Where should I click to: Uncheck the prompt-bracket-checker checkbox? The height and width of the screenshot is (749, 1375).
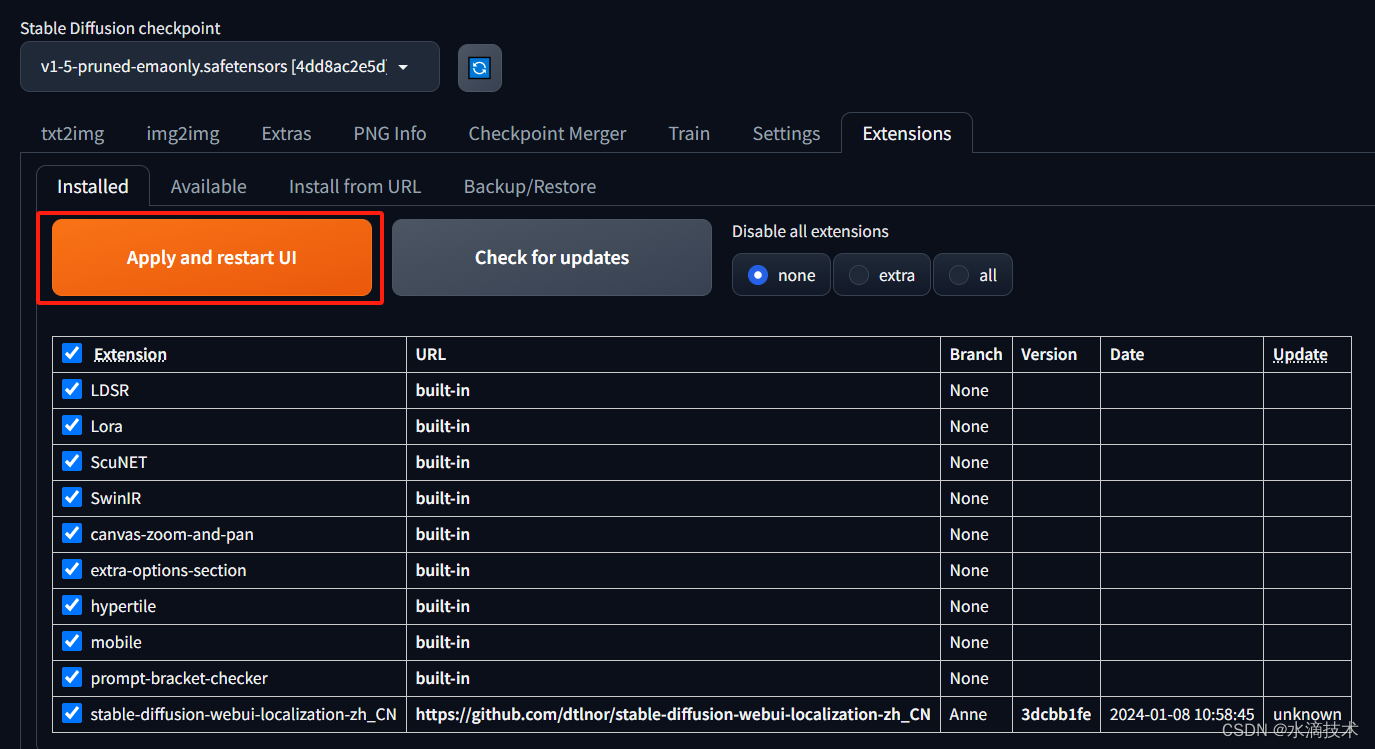(72, 677)
